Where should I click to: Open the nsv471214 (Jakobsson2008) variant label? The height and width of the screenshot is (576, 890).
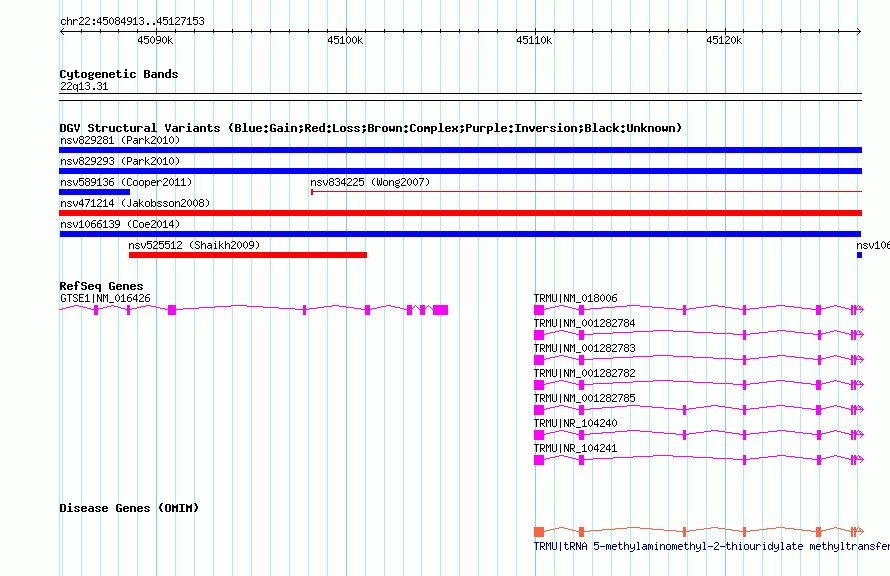point(135,203)
